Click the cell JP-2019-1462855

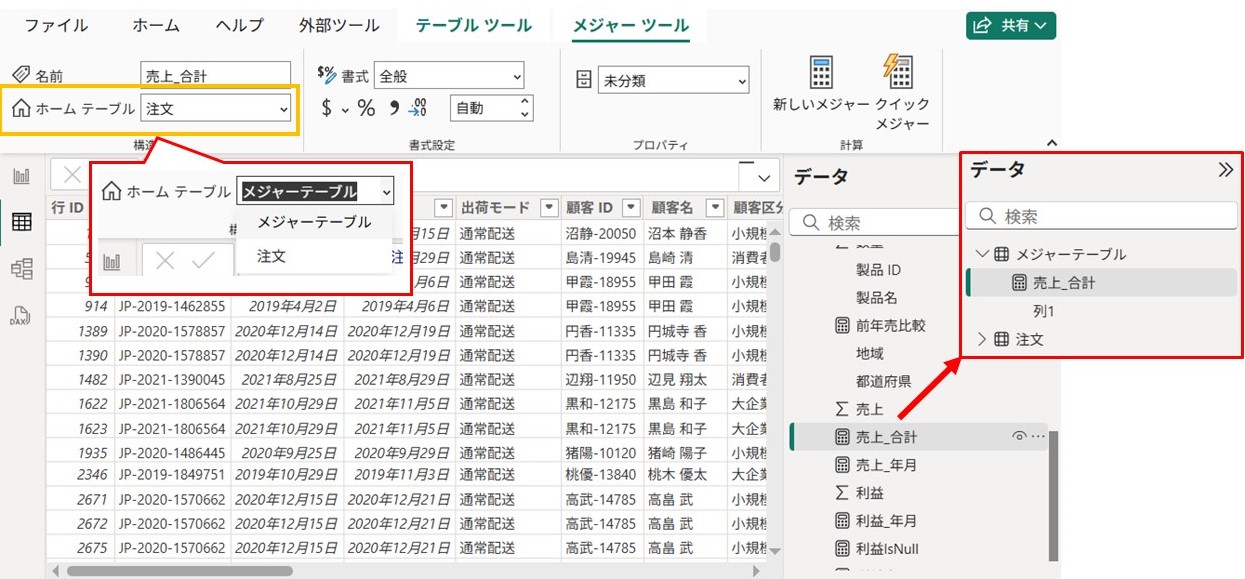click(172, 306)
